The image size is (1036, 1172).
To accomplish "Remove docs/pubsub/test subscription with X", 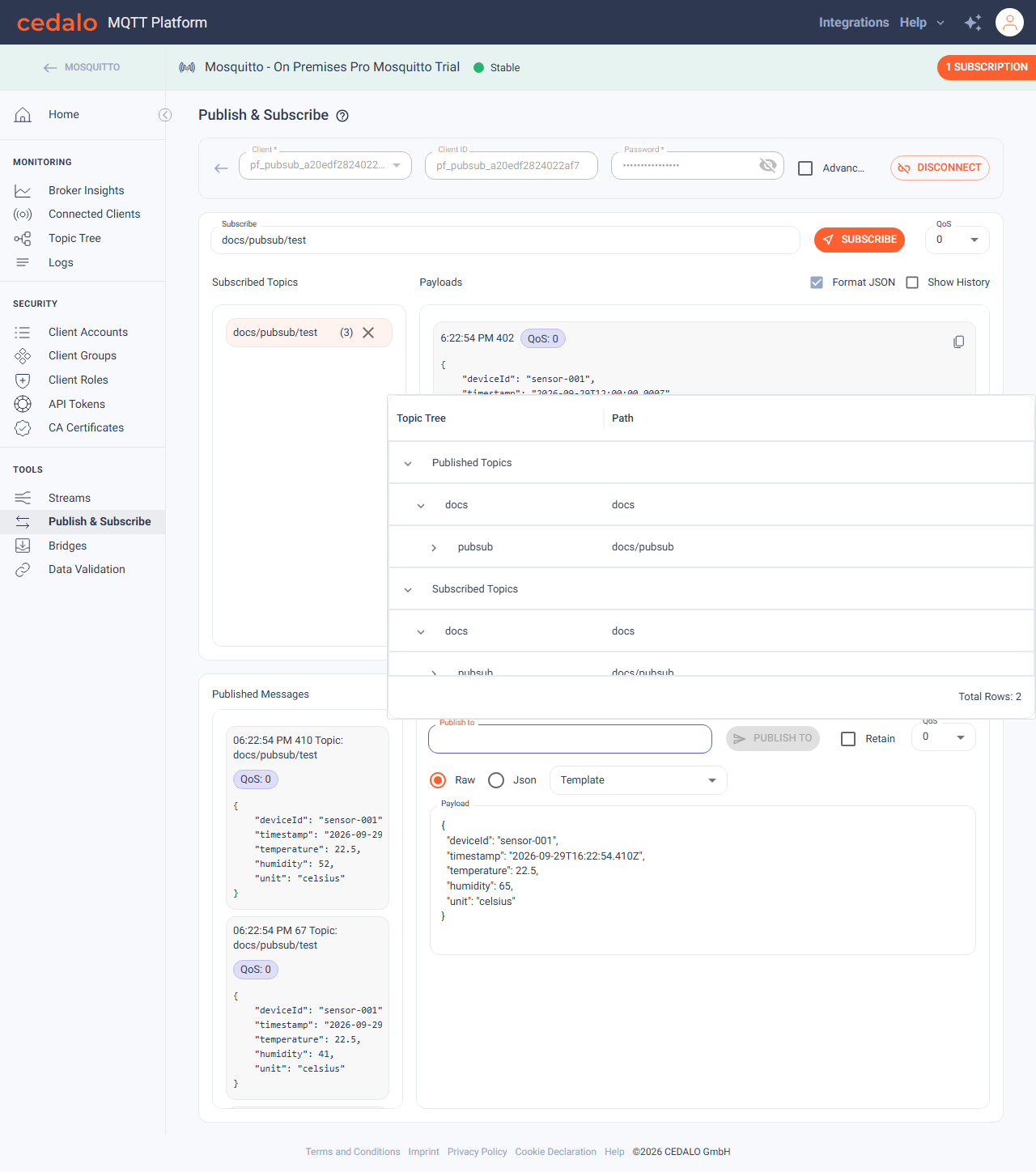I will [x=368, y=333].
